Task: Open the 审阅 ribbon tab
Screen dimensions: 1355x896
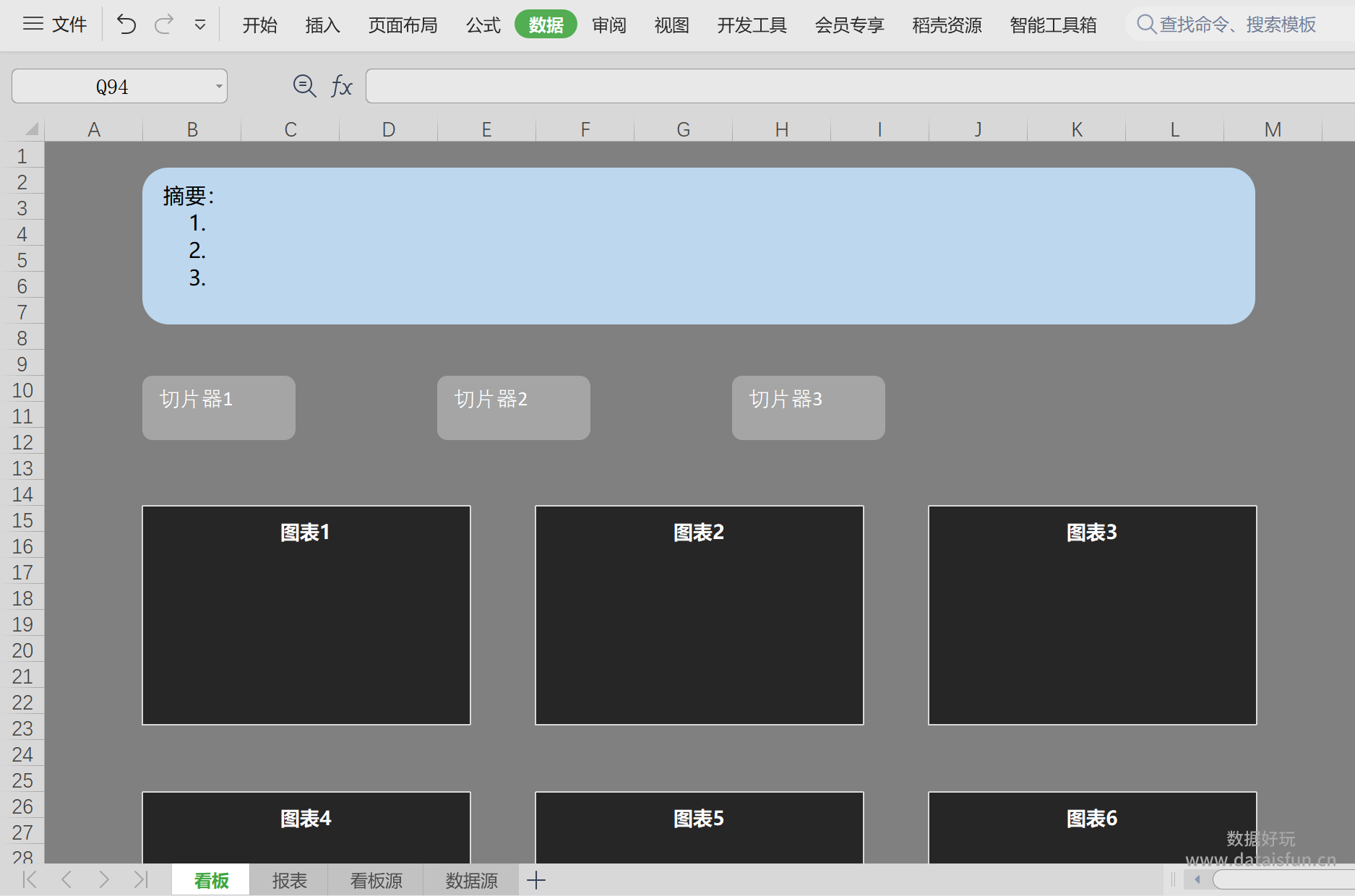Action: pos(608,25)
